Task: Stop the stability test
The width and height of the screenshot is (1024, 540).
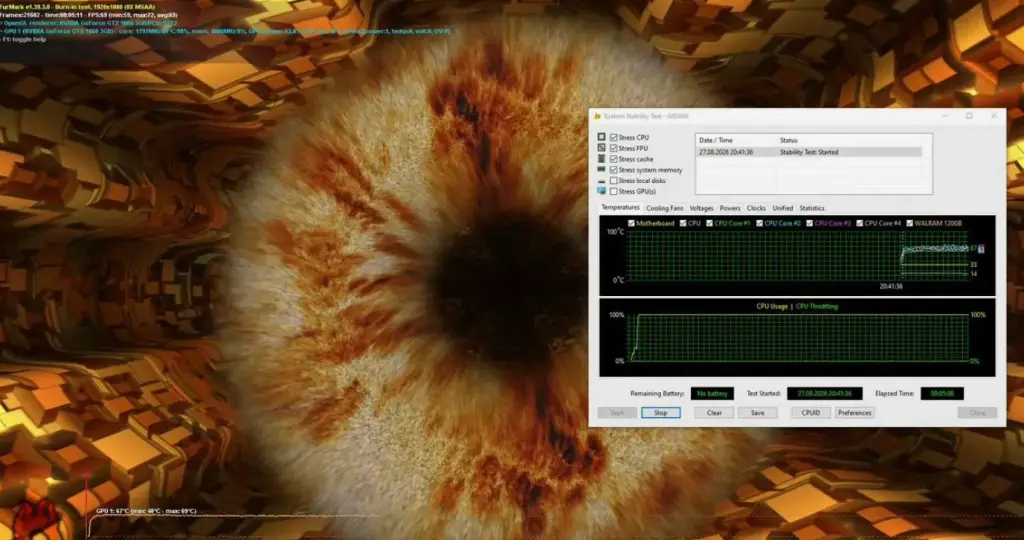Action: point(660,413)
